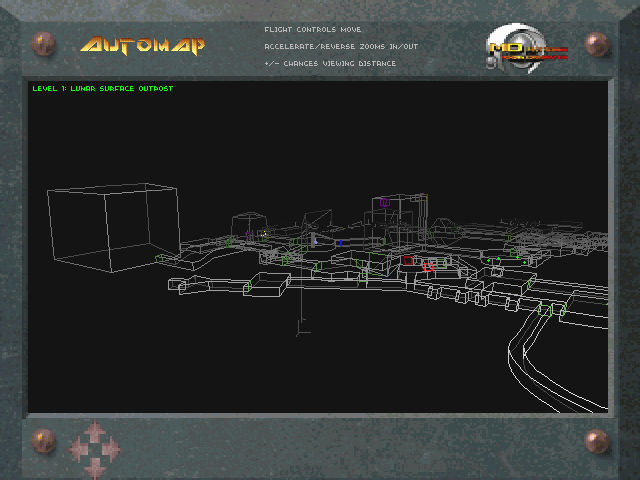Image resolution: width=640 pixels, height=480 pixels.
Task: Click the left arrow of the directional pad
Action: [79, 449]
